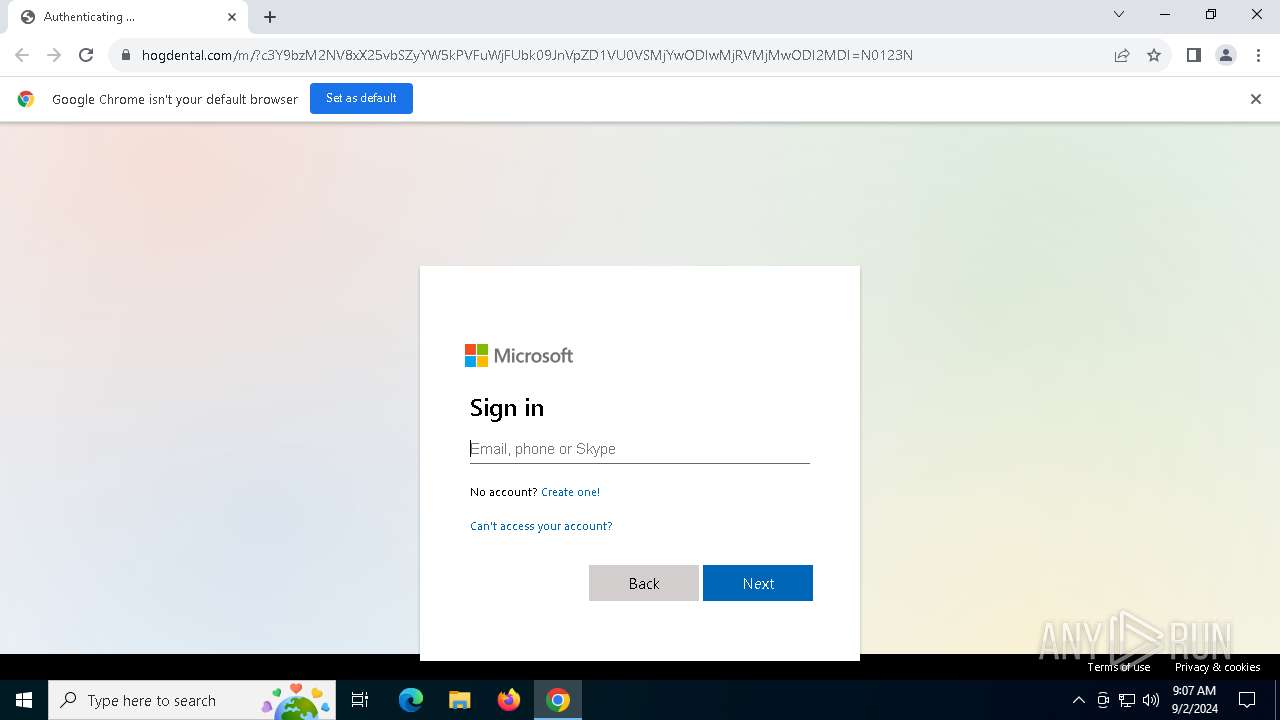Expand the tab search chevron

(x=1119, y=15)
